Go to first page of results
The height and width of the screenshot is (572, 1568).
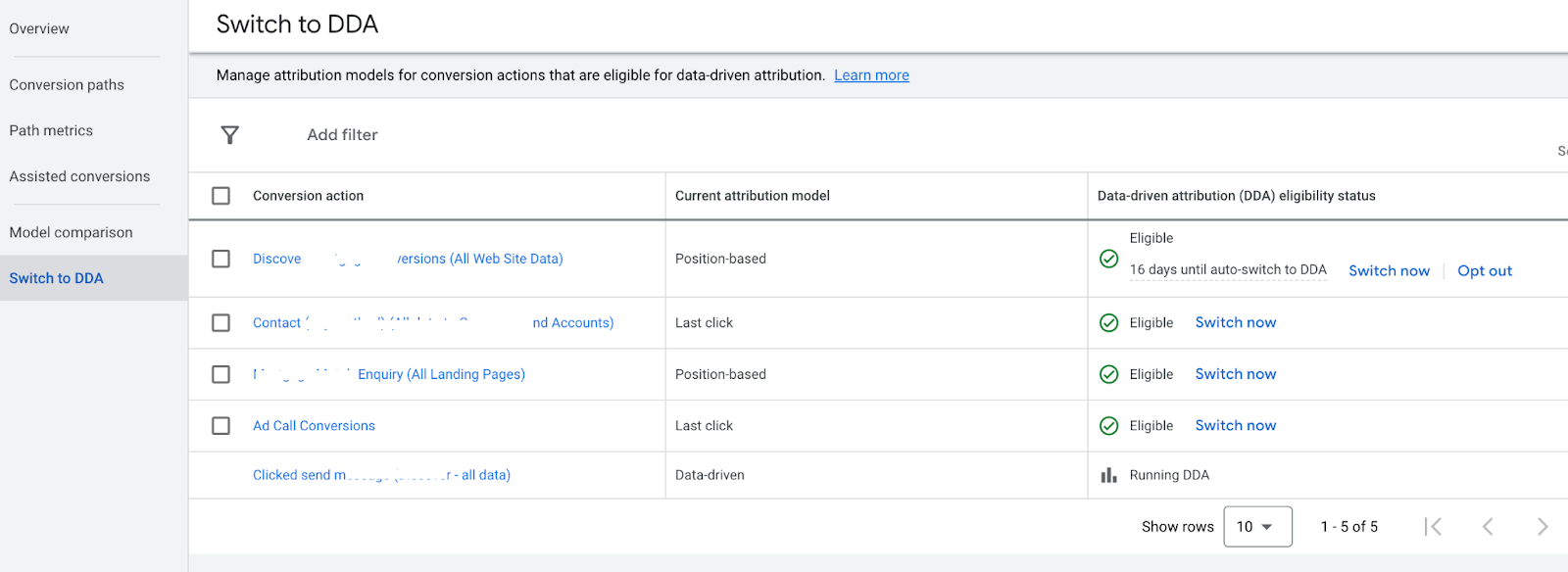1433,527
